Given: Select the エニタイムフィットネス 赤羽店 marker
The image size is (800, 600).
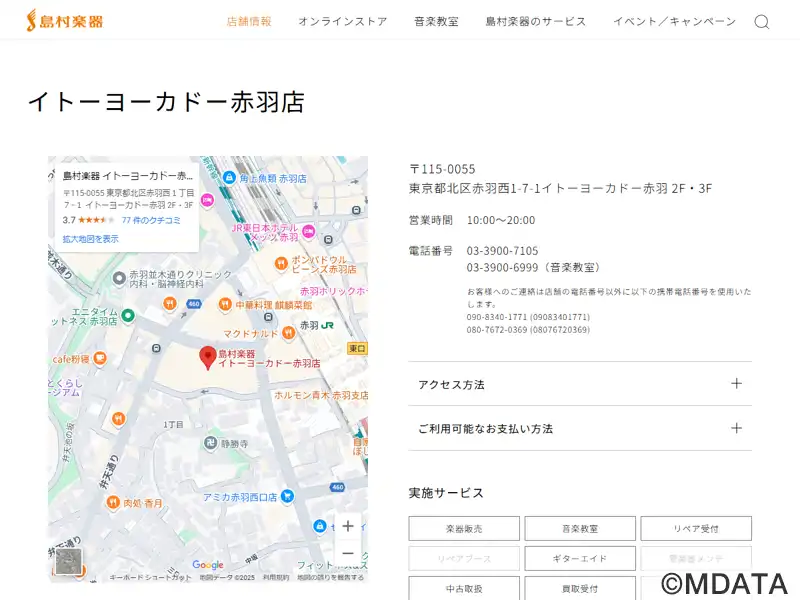Looking at the screenshot, I should [x=128, y=315].
